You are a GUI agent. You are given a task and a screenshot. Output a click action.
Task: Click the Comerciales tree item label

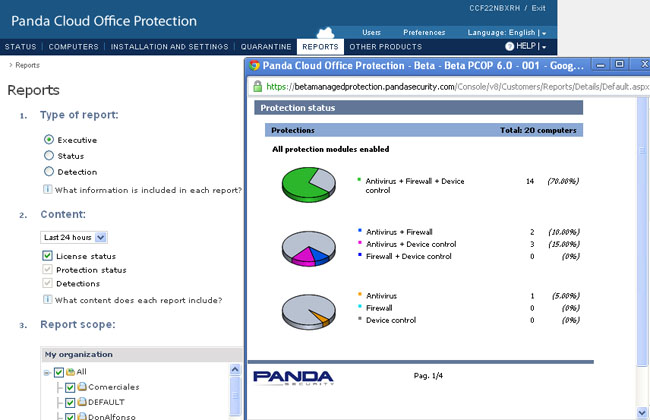click(114, 387)
